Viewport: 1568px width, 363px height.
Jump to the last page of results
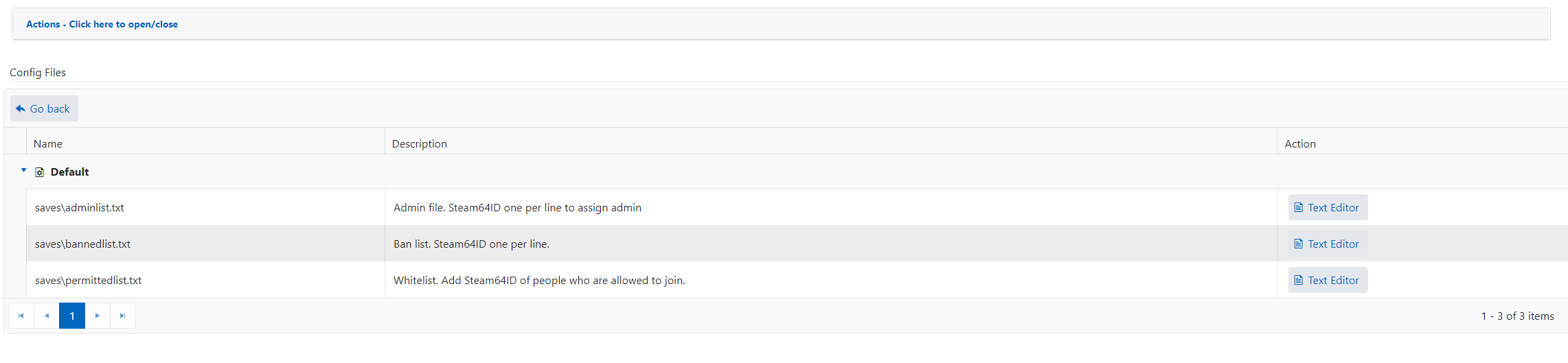123,316
